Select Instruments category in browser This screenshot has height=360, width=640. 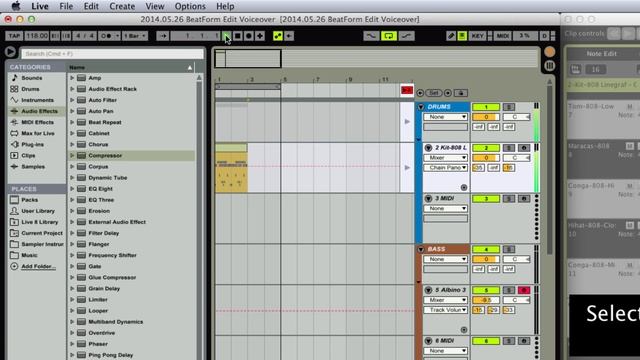[37, 100]
